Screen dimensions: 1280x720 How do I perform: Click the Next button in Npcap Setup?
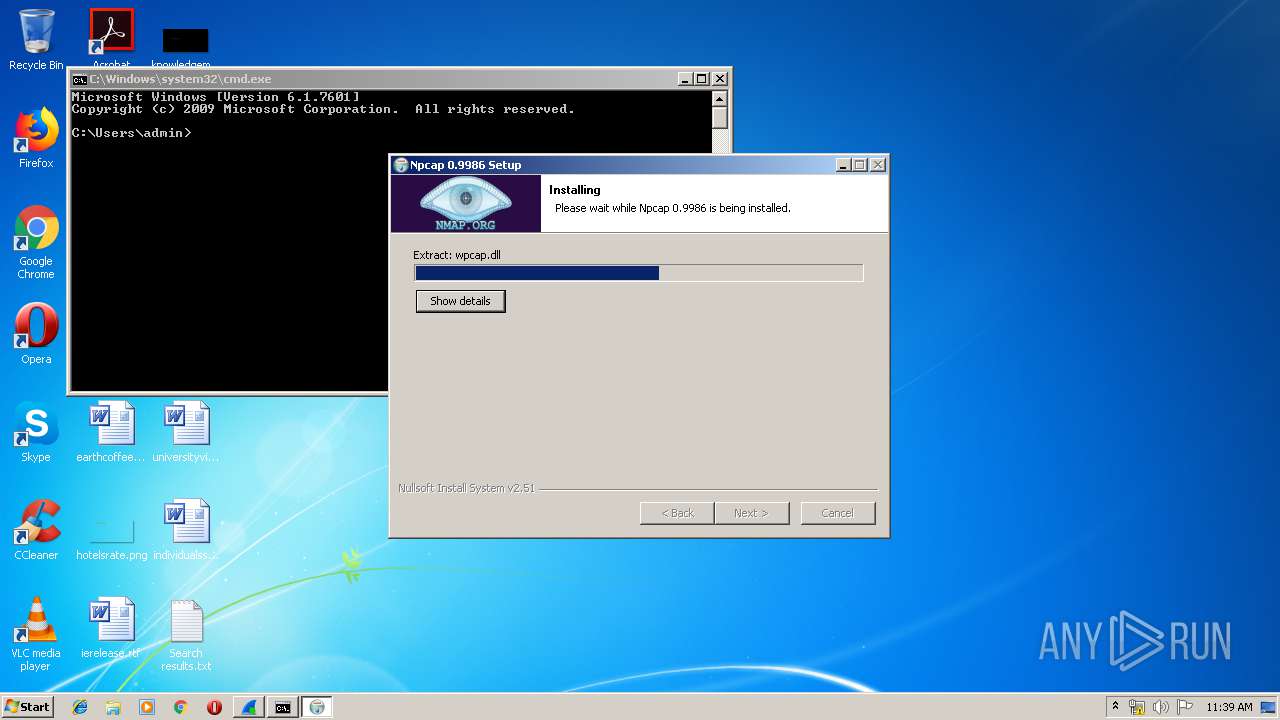(752, 513)
